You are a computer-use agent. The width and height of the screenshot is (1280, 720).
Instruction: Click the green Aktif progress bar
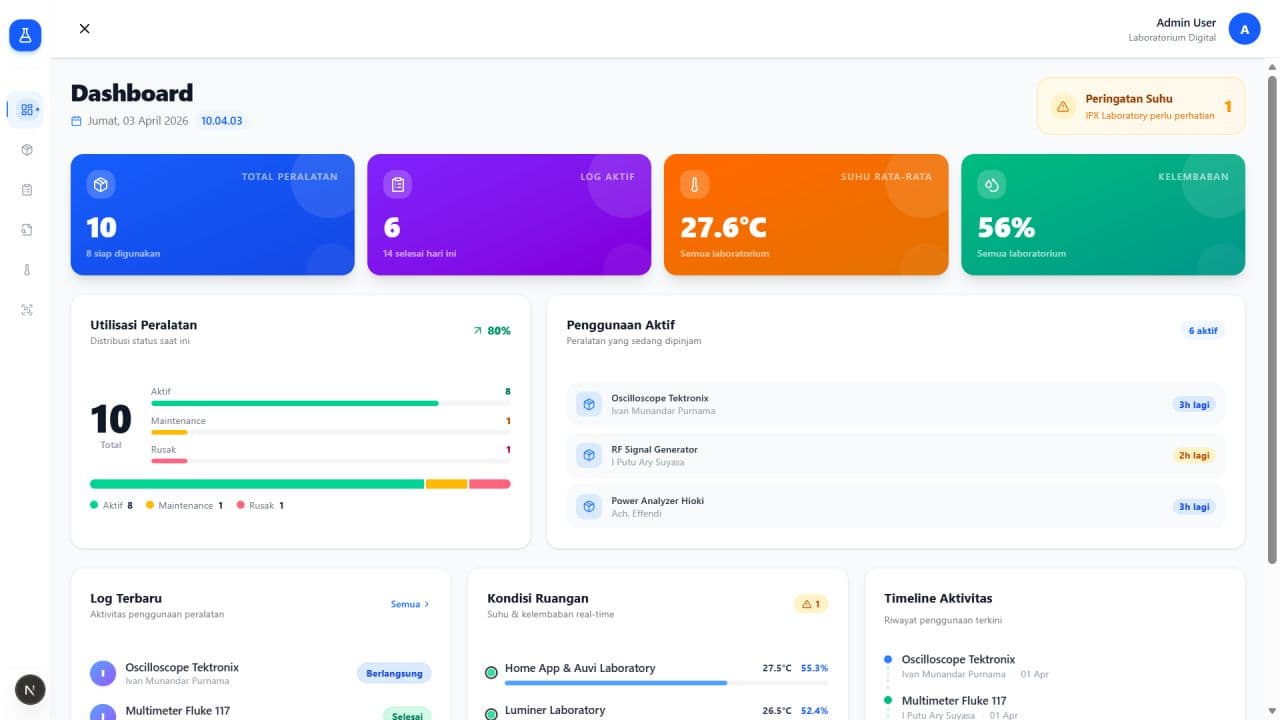click(295, 403)
